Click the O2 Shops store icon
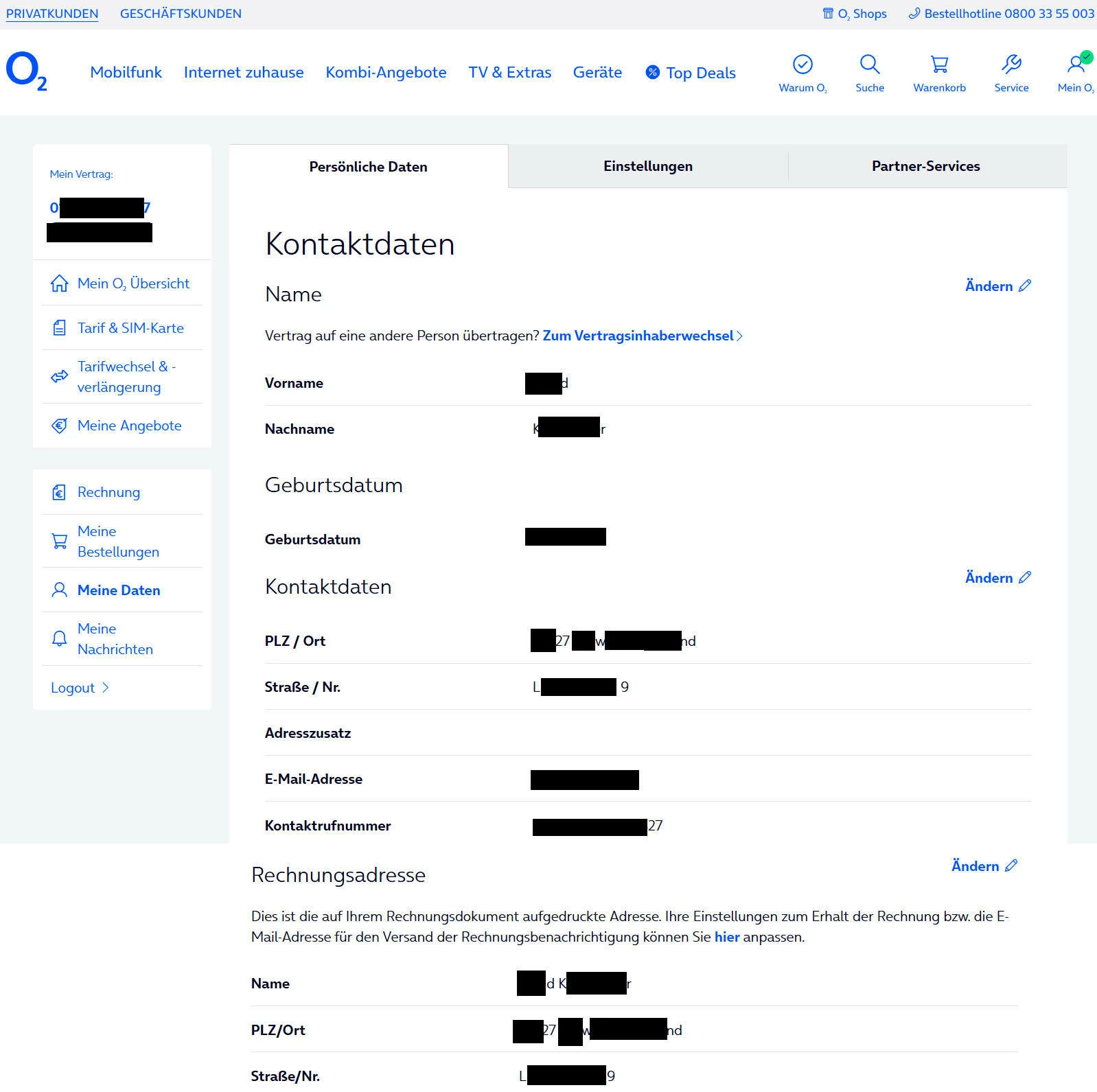Viewport: 1097px width, 1092px height. coord(828,14)
